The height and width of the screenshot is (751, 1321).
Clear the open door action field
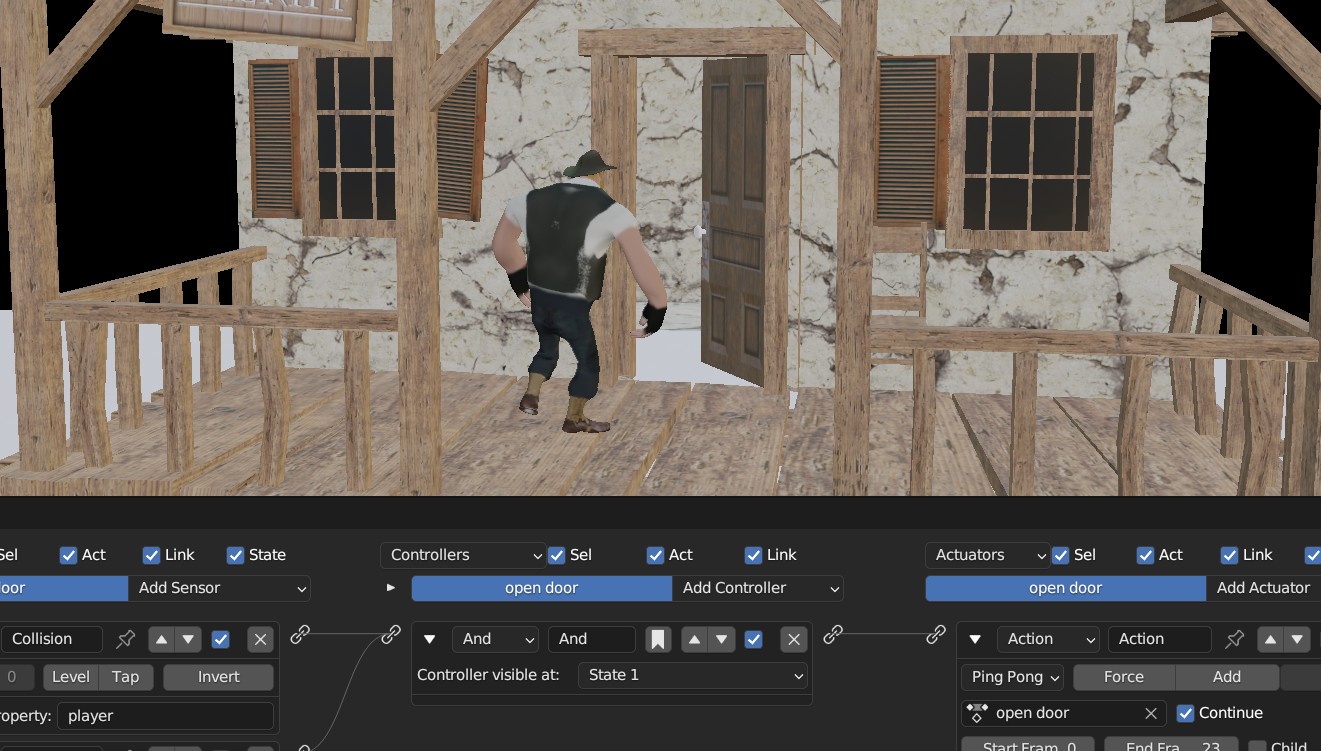(x=1150, y=713)
